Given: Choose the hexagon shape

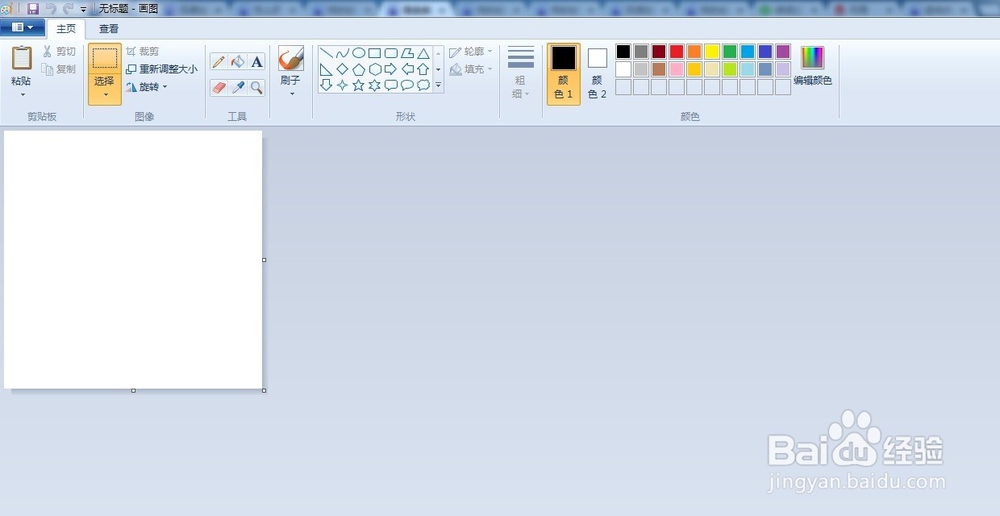Looking at the screenshot, I should (375, 69).
